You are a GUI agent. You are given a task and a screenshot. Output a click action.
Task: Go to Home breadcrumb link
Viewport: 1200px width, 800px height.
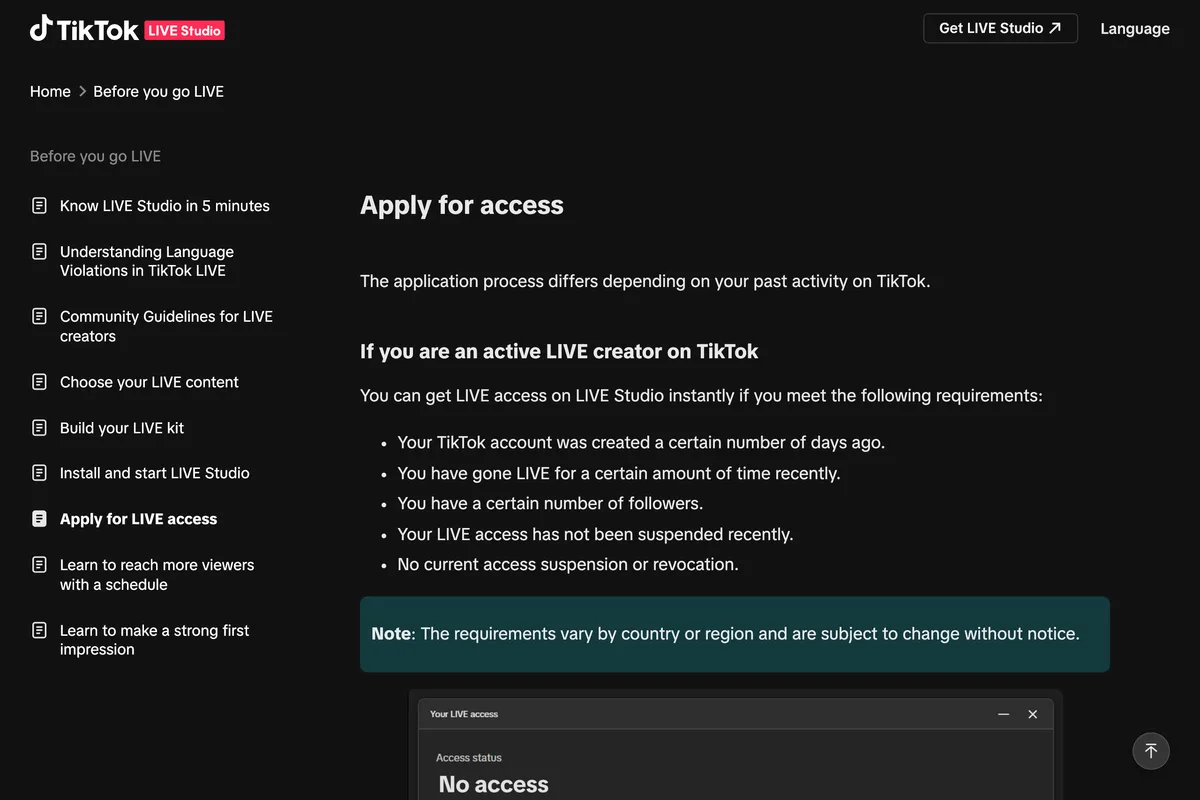click(50, 91)
